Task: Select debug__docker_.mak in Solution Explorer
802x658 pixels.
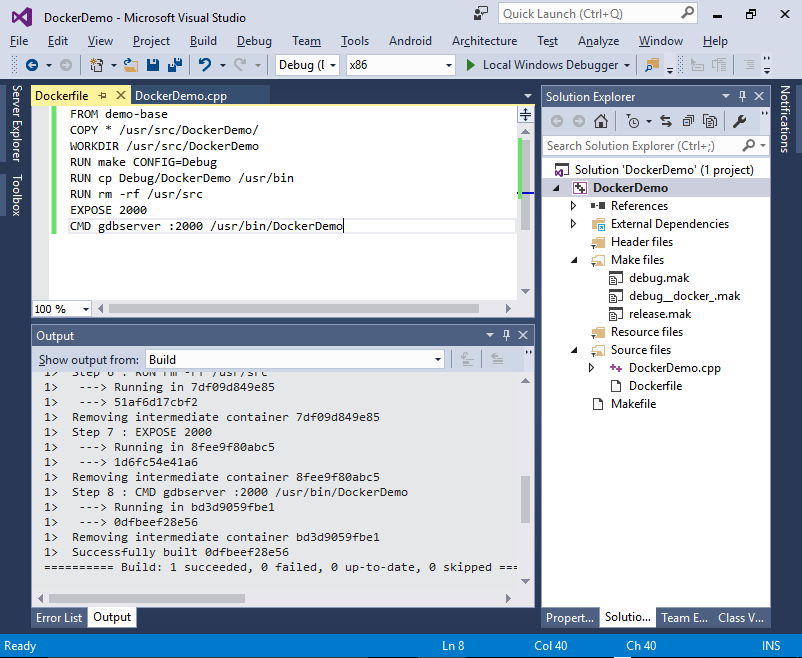Action: (684, 296)
